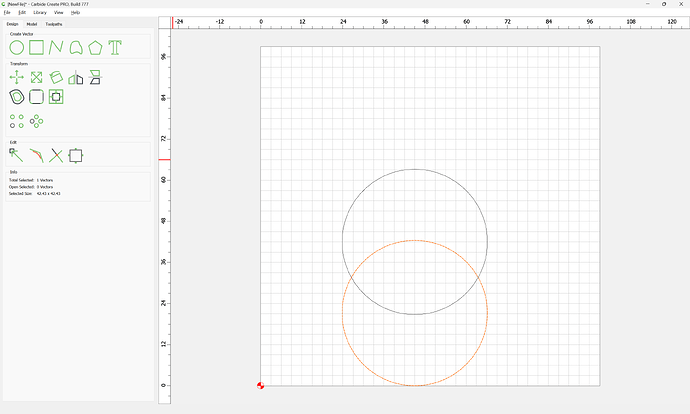Activate the Scale transform tool
Viewport: 690px width, 414px height.
[x=37, y=77]
